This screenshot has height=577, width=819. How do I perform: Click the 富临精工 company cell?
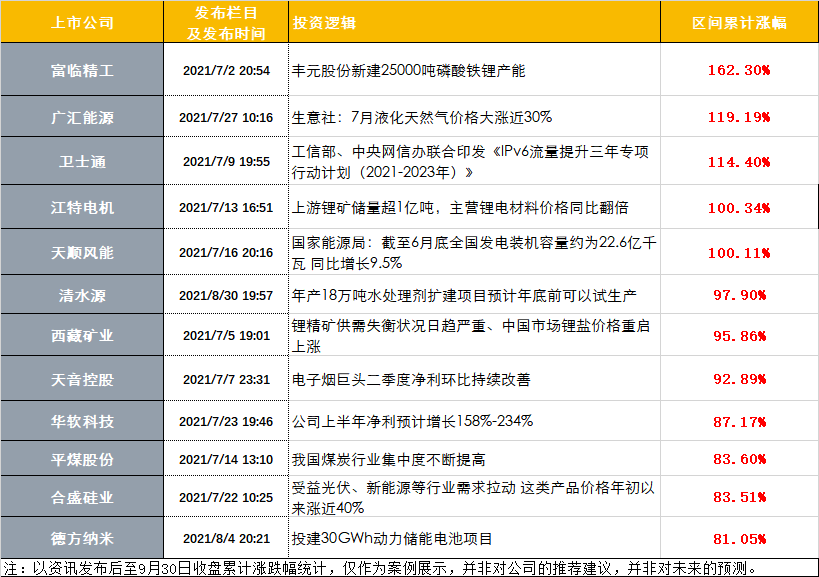(82, 69)
